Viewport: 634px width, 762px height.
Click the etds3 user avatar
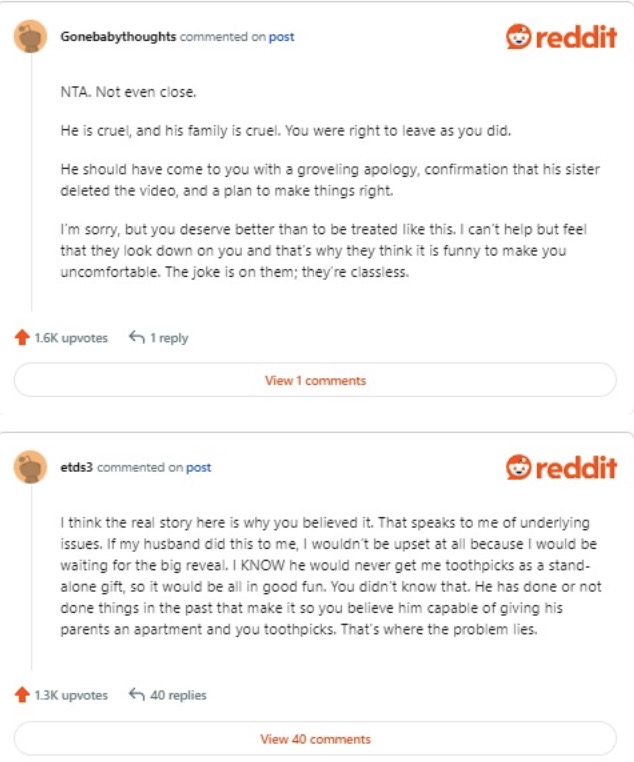[x=31, y=468]
